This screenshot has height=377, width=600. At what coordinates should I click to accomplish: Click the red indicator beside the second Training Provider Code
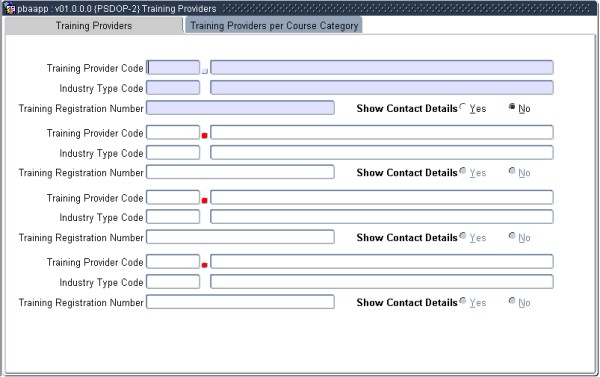tap(204, 135)
